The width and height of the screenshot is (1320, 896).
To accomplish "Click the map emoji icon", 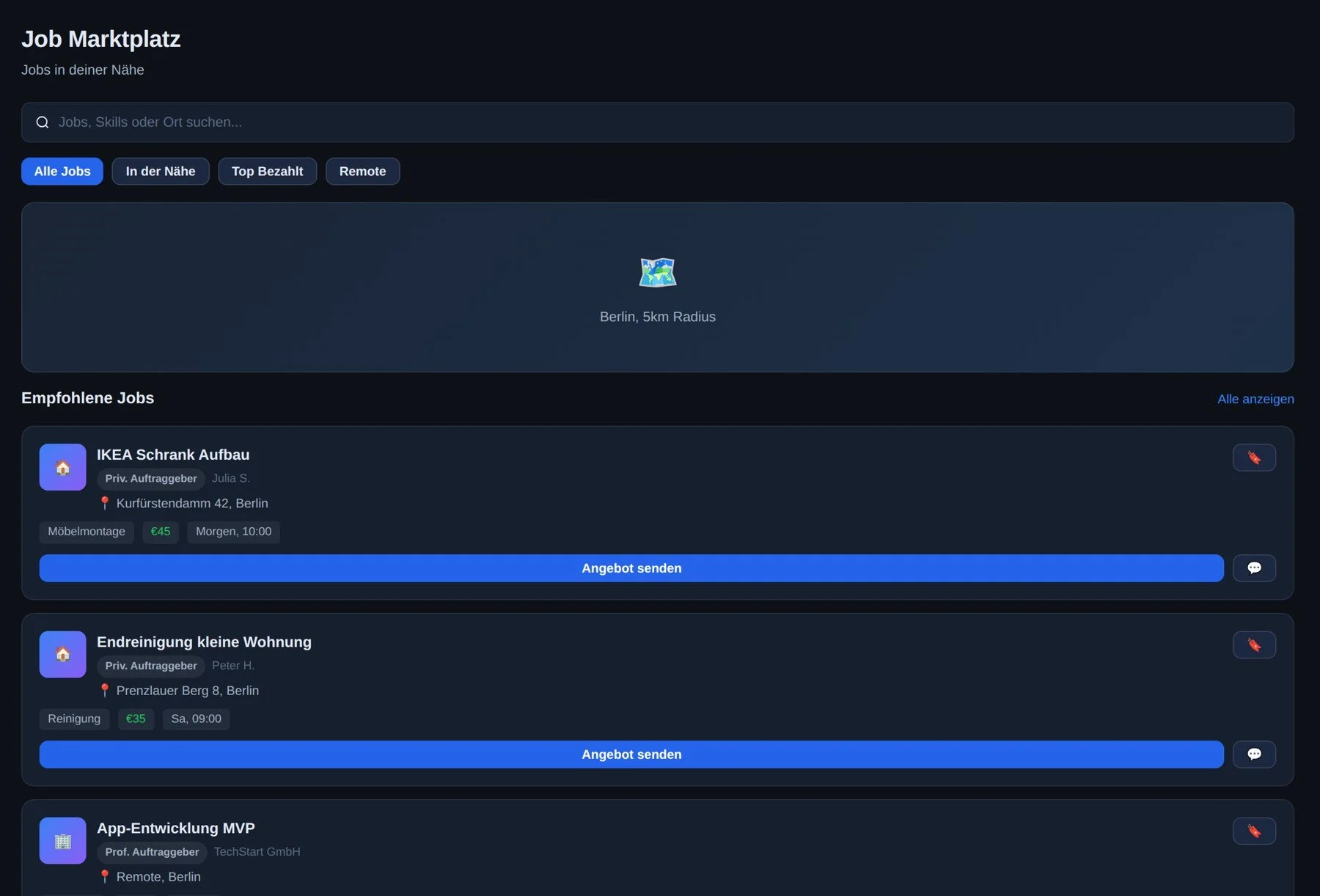I will click(x=658, y=273).
